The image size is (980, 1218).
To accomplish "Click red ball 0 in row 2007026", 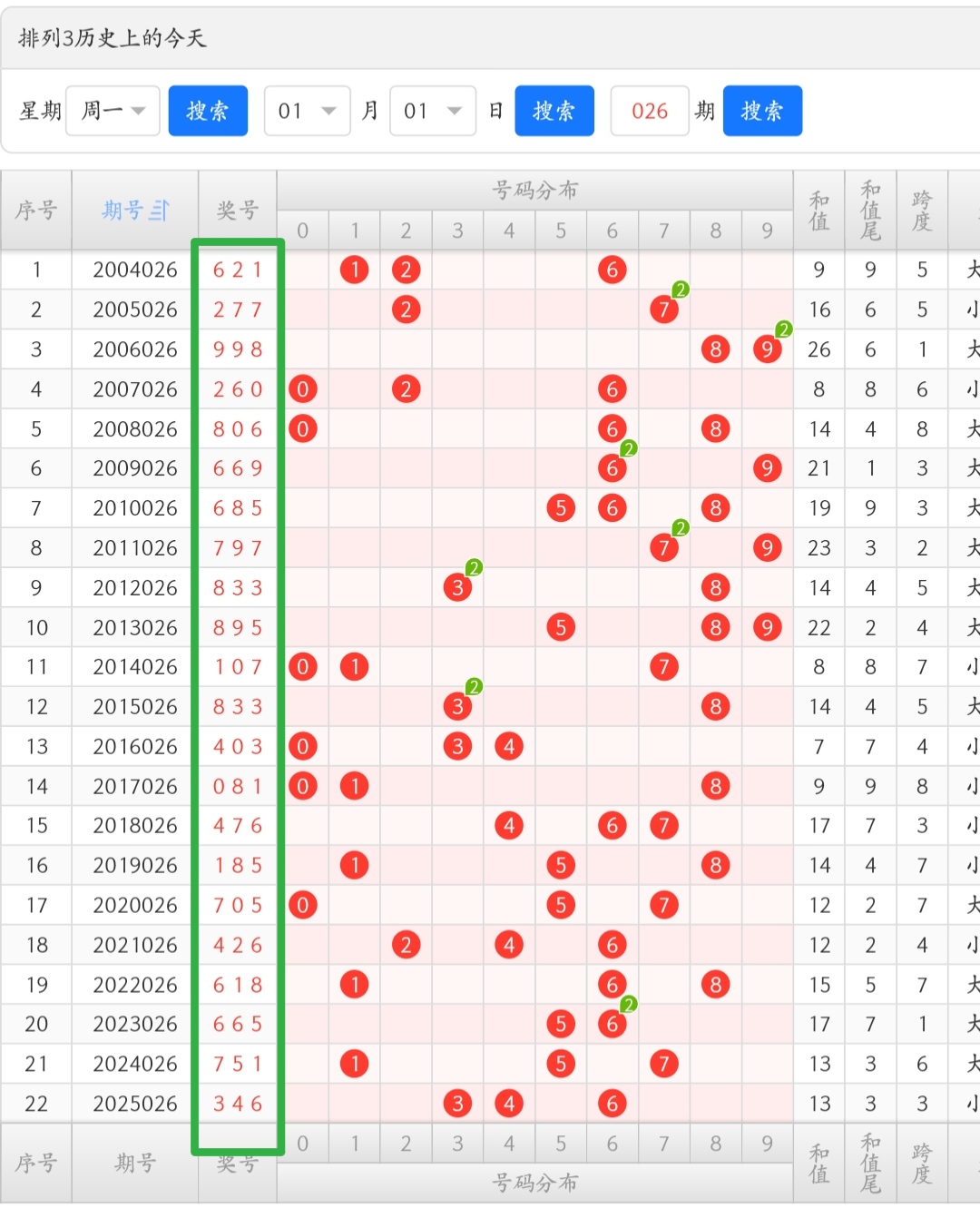I will [303, 389].
